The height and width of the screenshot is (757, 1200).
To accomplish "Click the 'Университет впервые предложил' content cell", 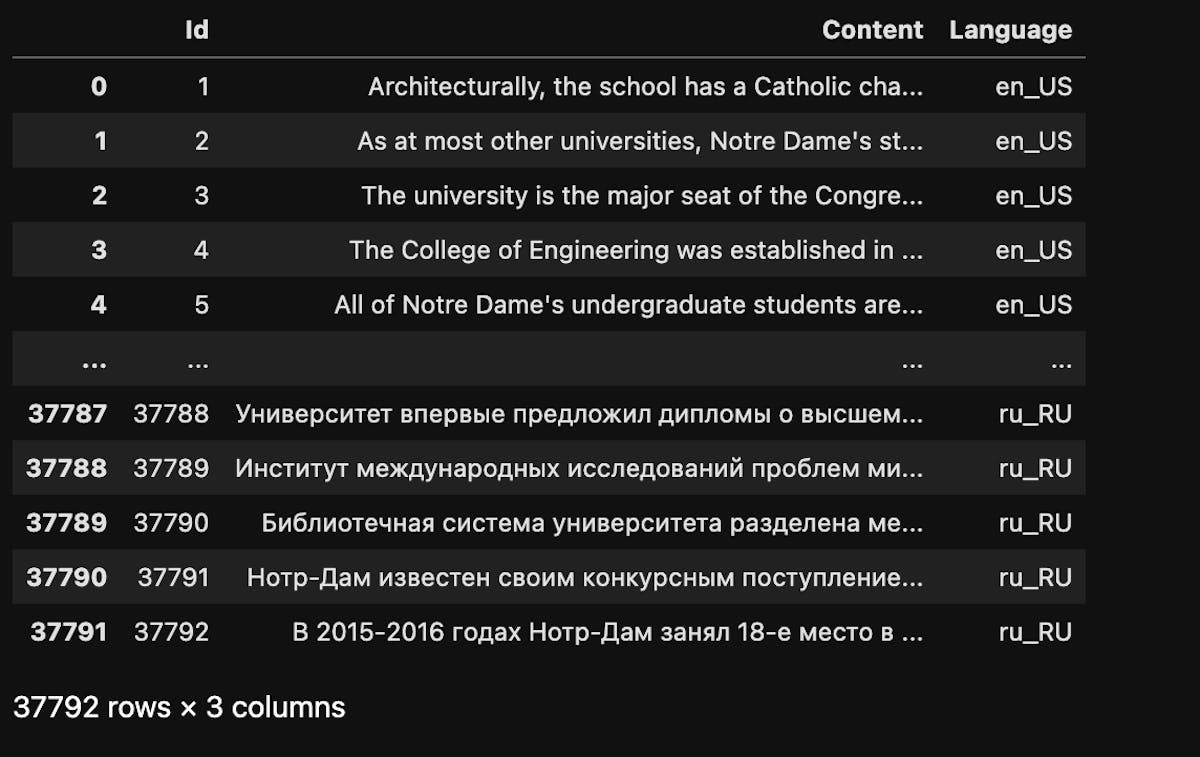I will click(x=579, y=414).
